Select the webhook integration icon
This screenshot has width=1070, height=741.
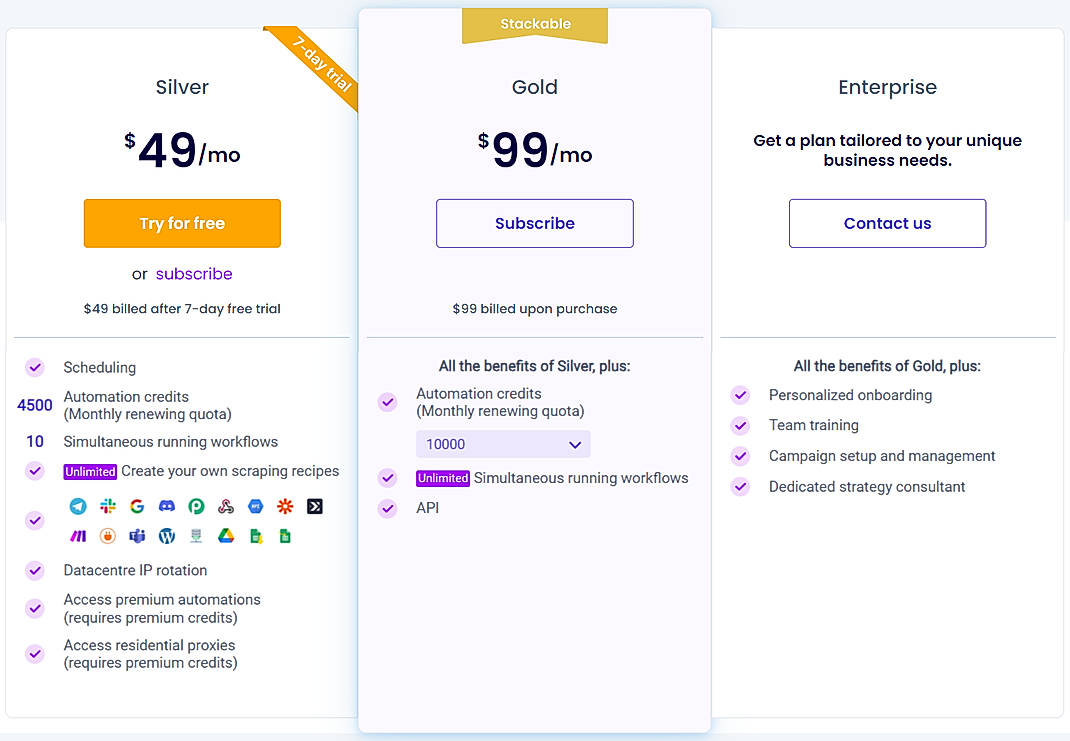click(225, 506)
